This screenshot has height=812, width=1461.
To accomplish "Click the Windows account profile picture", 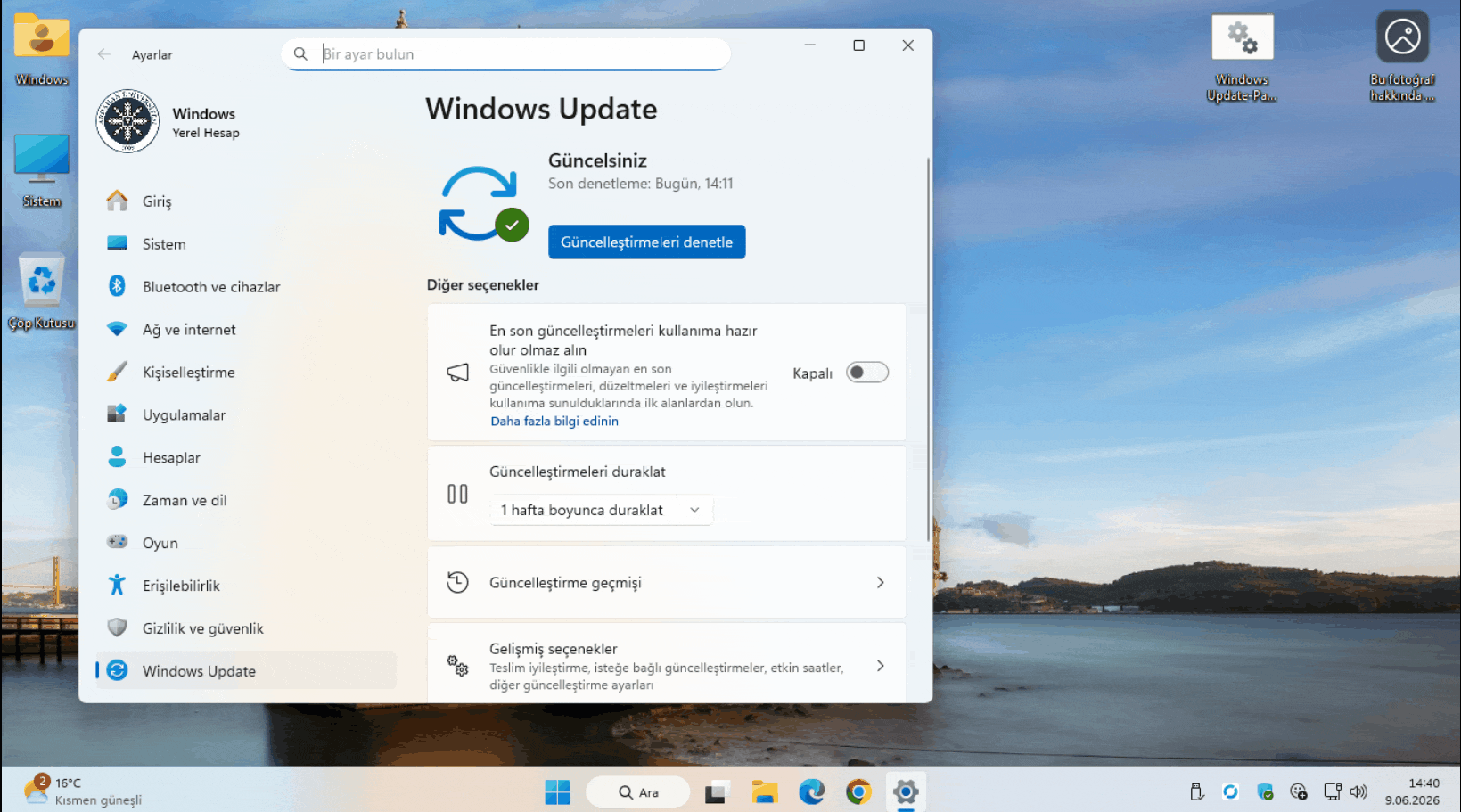I will (127, 121).
